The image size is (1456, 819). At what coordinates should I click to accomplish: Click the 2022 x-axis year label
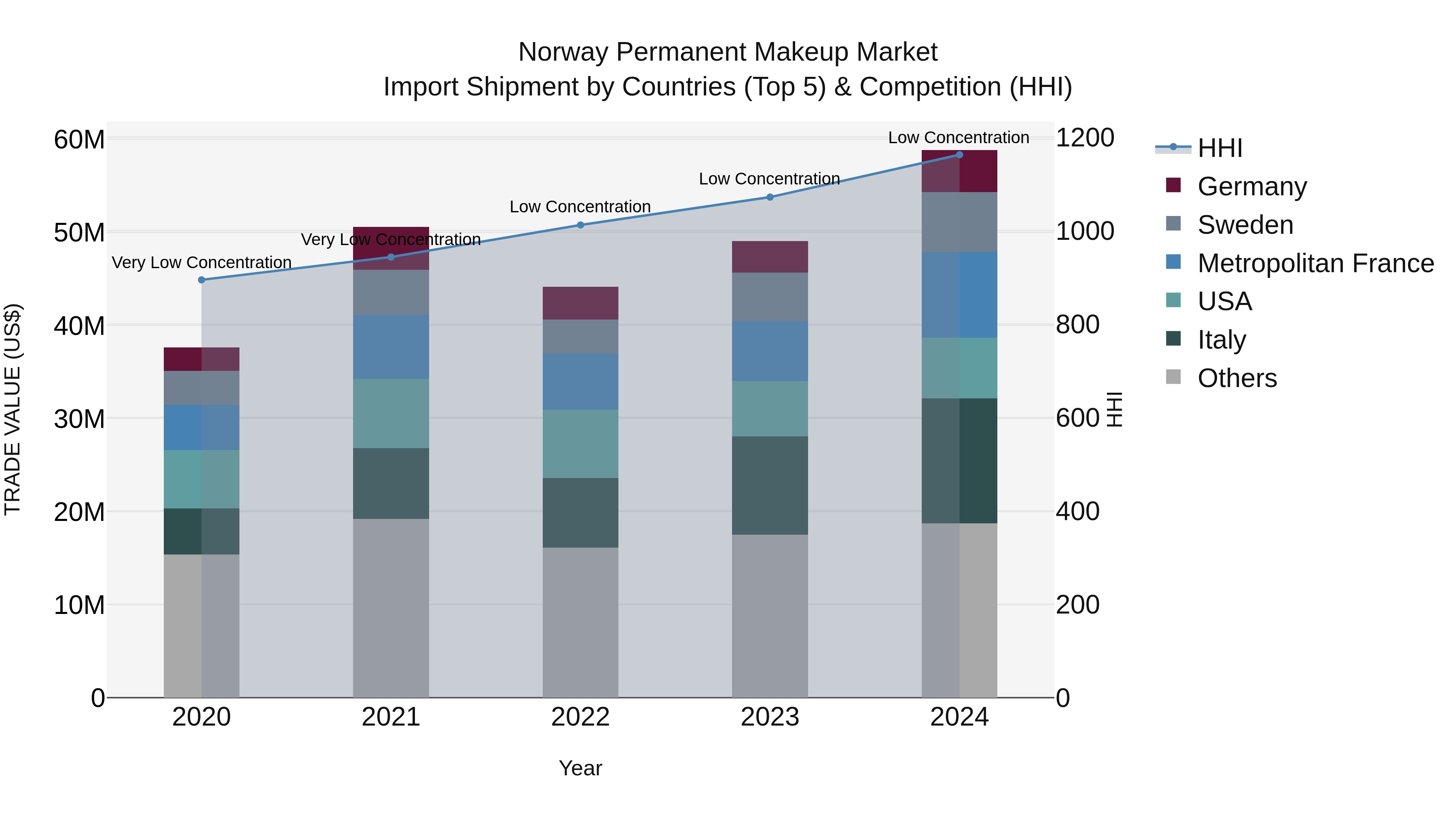pos(580,717)
